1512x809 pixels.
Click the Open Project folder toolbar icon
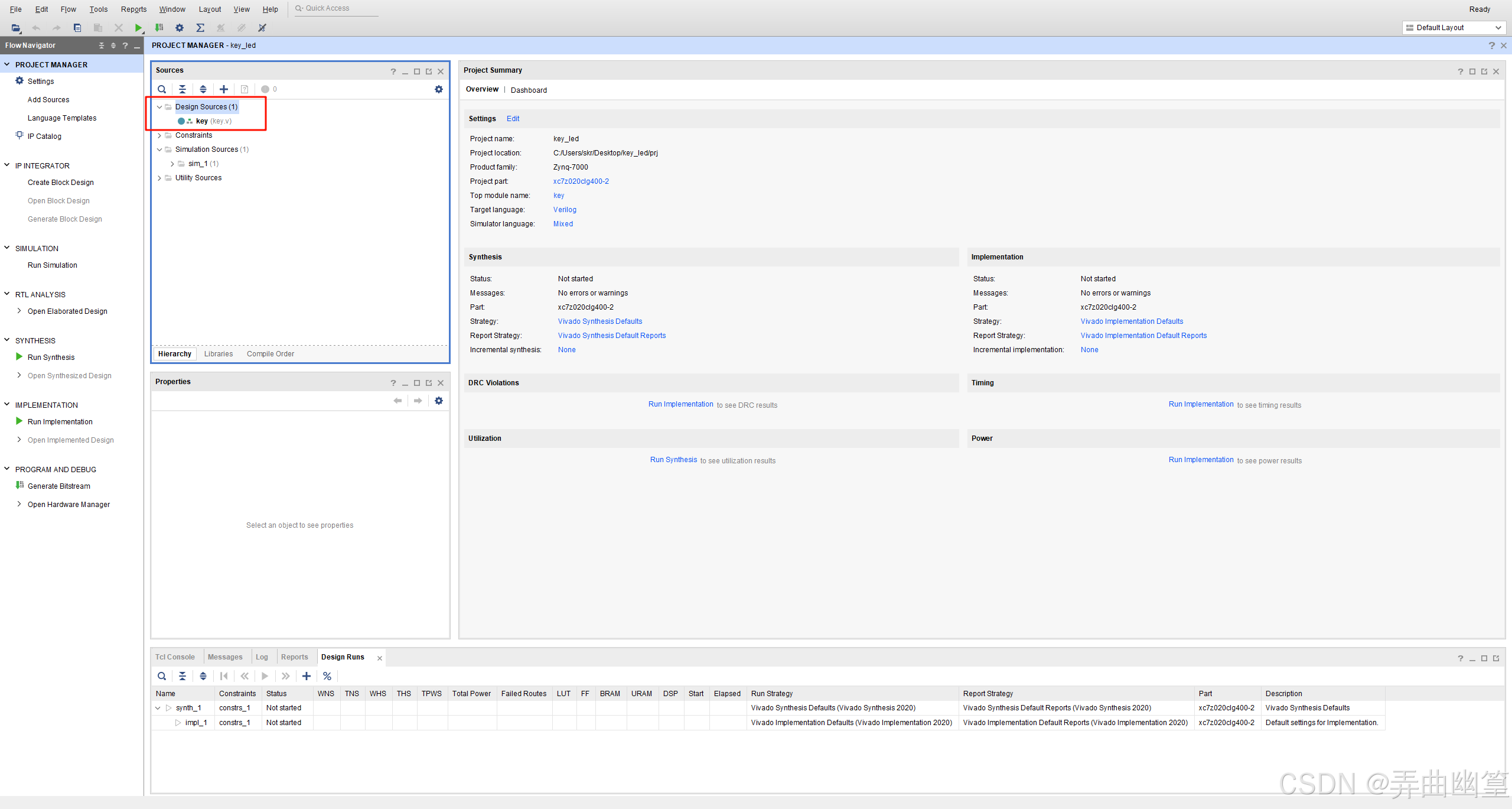(16, 28)
